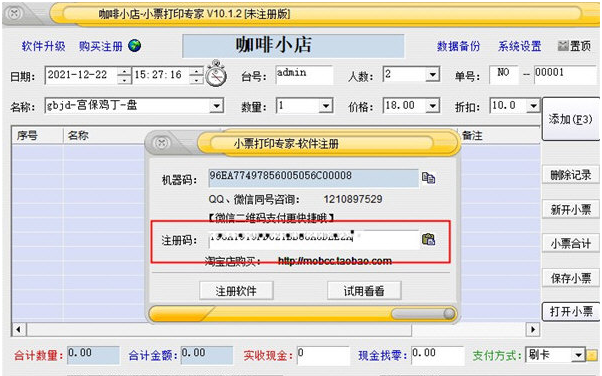Click the 试用看看 button
This screenshot has height=376, width=602.
(364, 291)
